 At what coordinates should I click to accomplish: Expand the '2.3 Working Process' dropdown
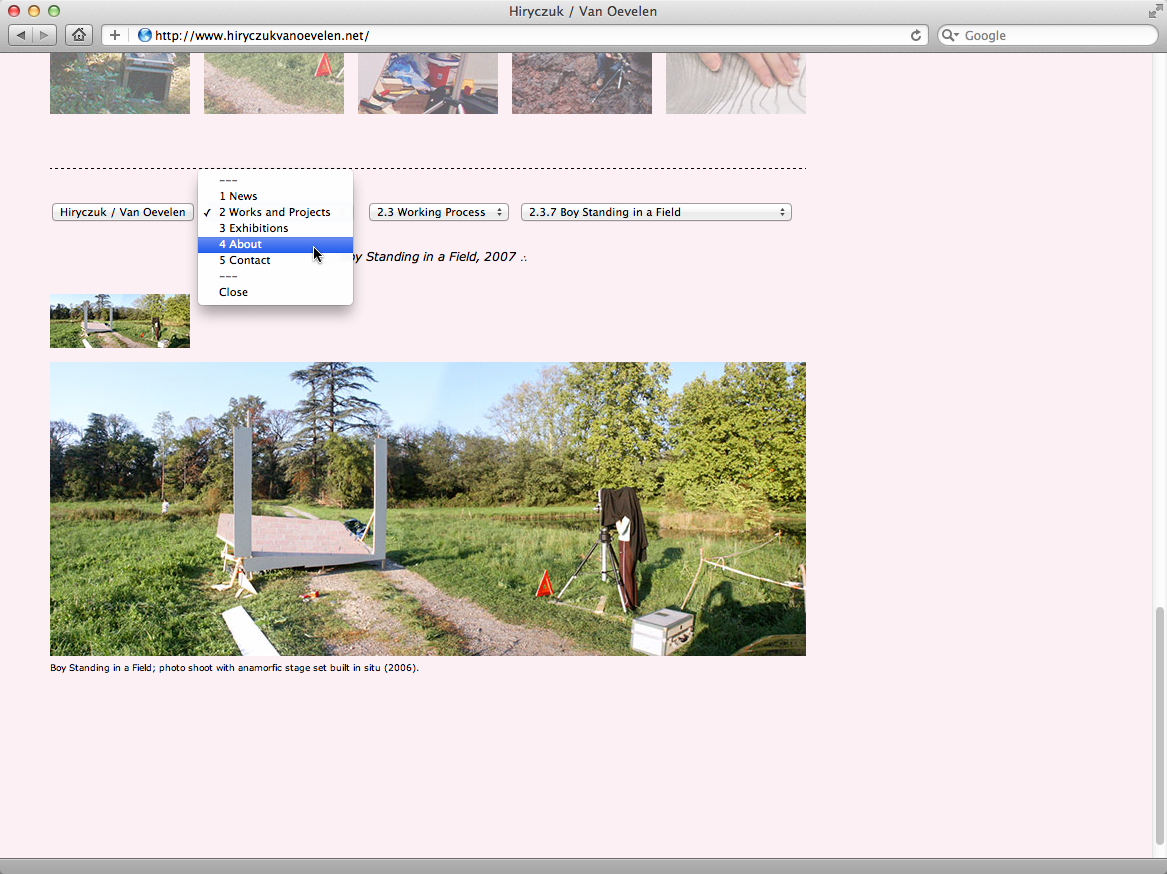tap(438, 212)
